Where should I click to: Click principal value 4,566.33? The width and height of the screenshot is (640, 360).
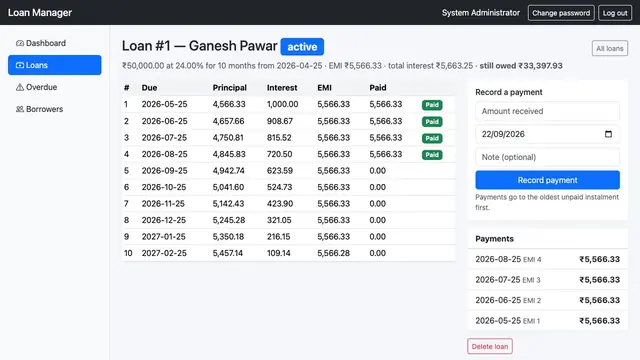229,104
